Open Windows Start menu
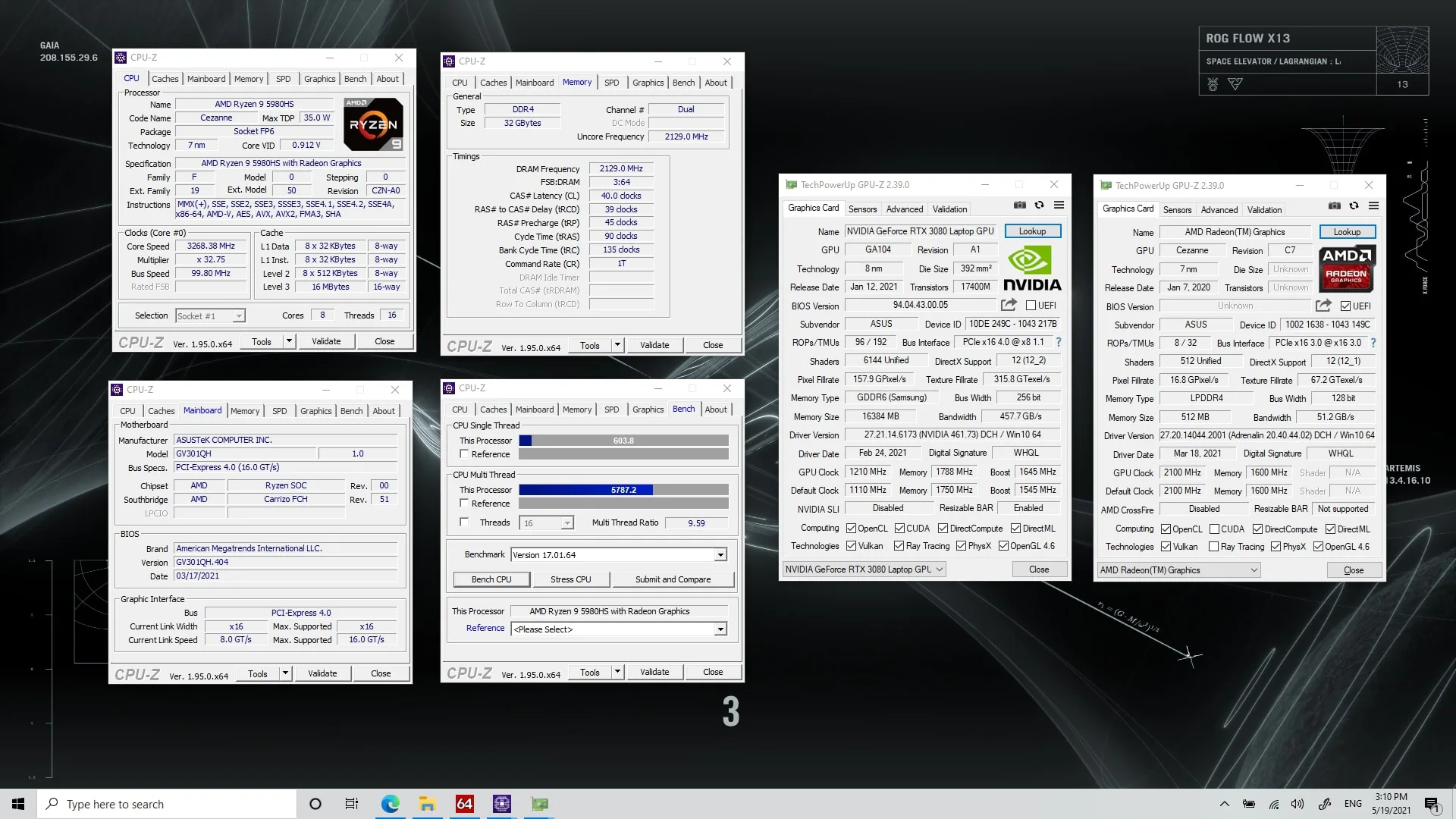 tap(18, 804)
